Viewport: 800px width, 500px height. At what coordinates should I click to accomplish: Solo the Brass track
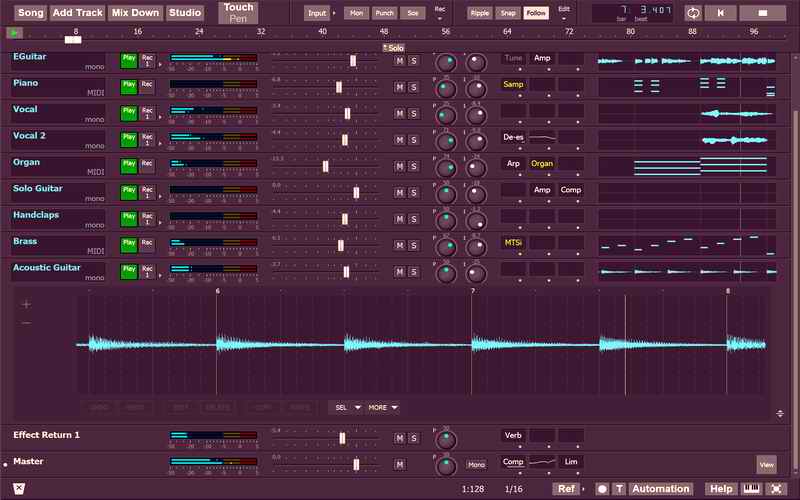tap(413, 243)
